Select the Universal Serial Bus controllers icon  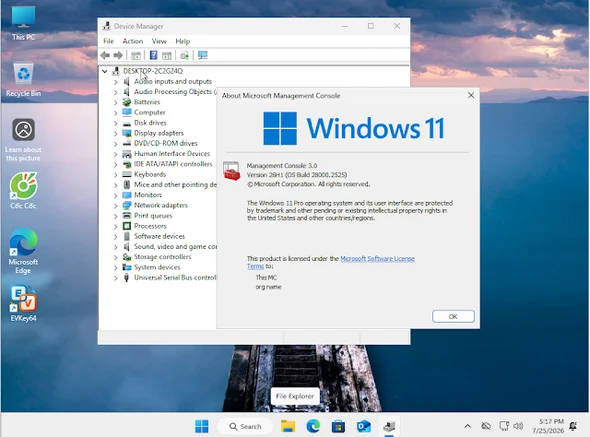127,277
